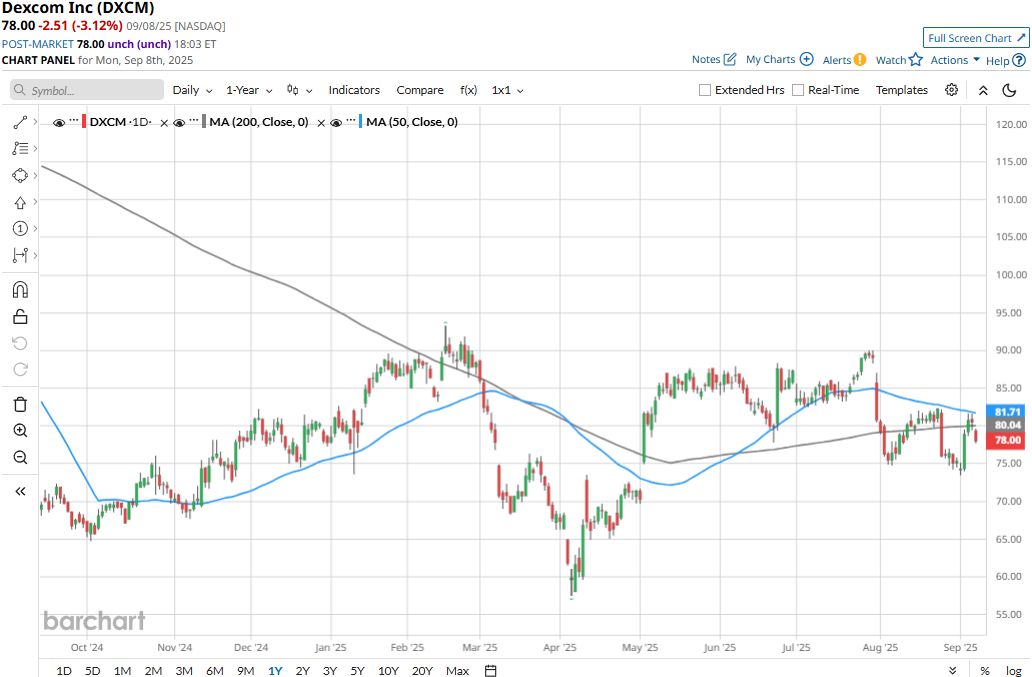Open the f(x) expressions menu
The height and width of the screenshot is (677, 1032).
(468, 90)
